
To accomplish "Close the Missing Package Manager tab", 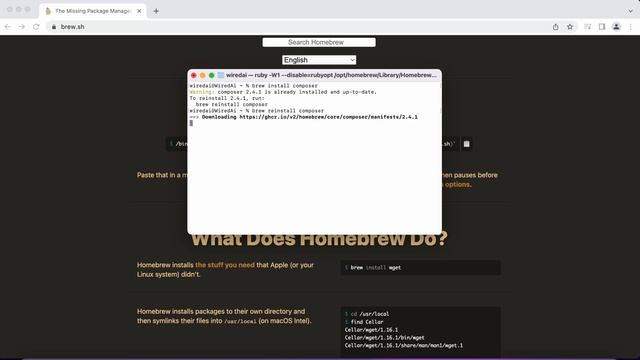I will 139,11.
